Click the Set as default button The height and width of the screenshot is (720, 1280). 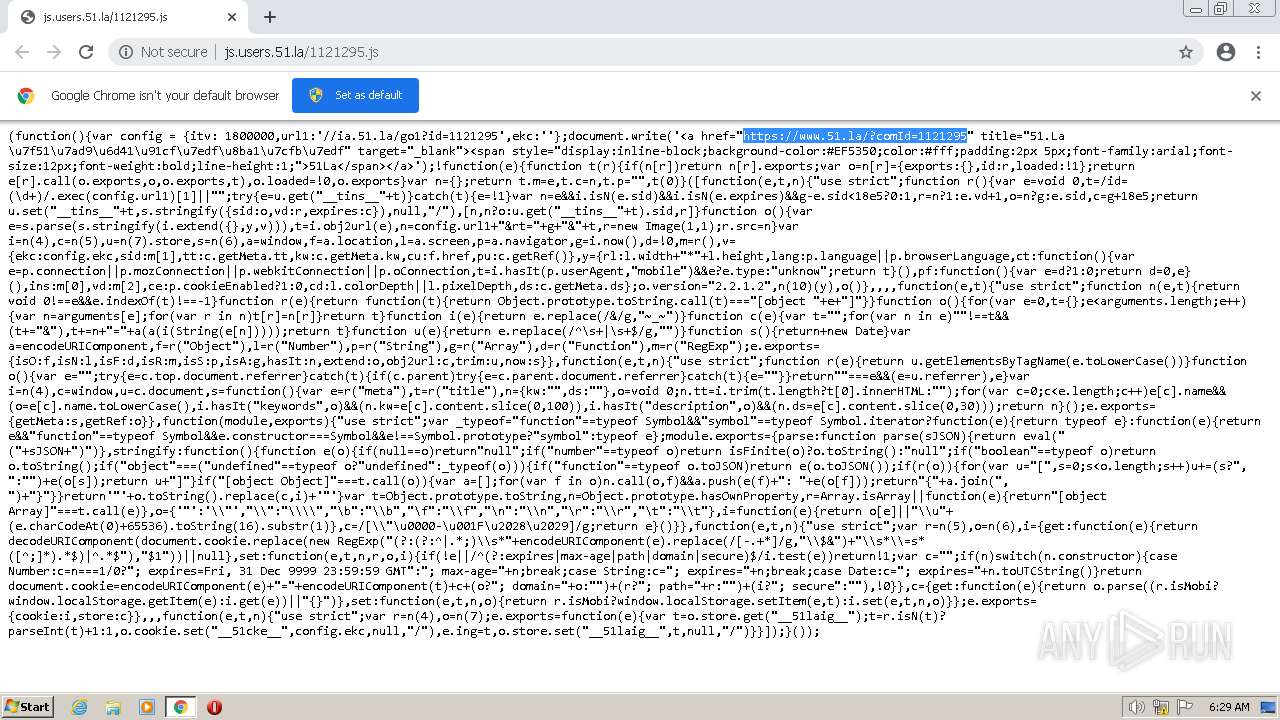tap(355, 95)
